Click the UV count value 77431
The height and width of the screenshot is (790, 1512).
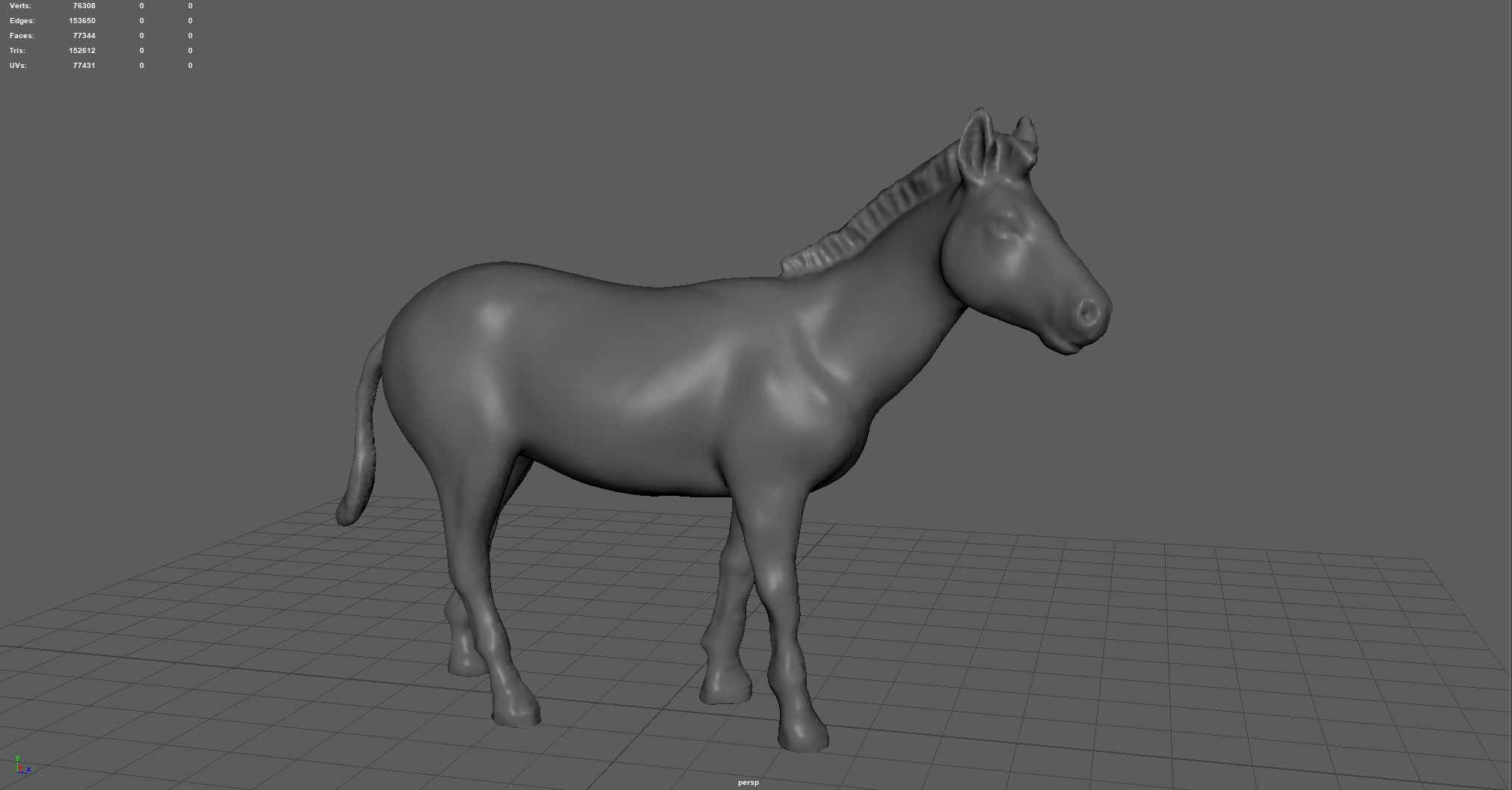pos(84,66)
